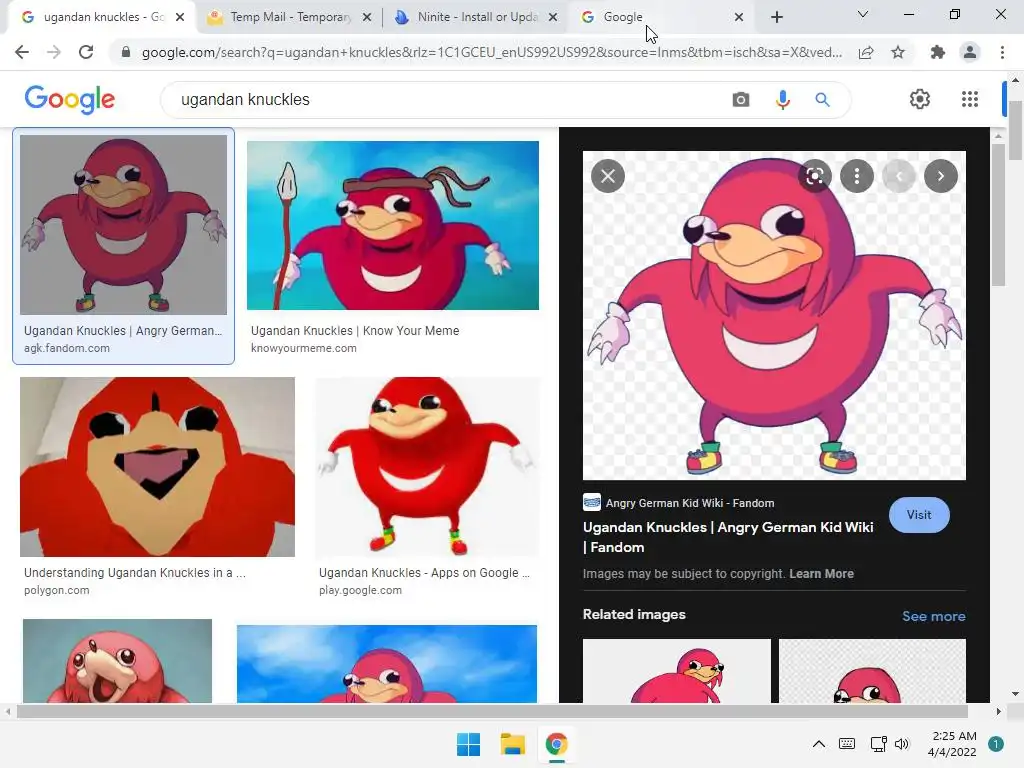Open the Google apps grid
The height and width of the screenshot is (768, 1024).
(970, 99)
